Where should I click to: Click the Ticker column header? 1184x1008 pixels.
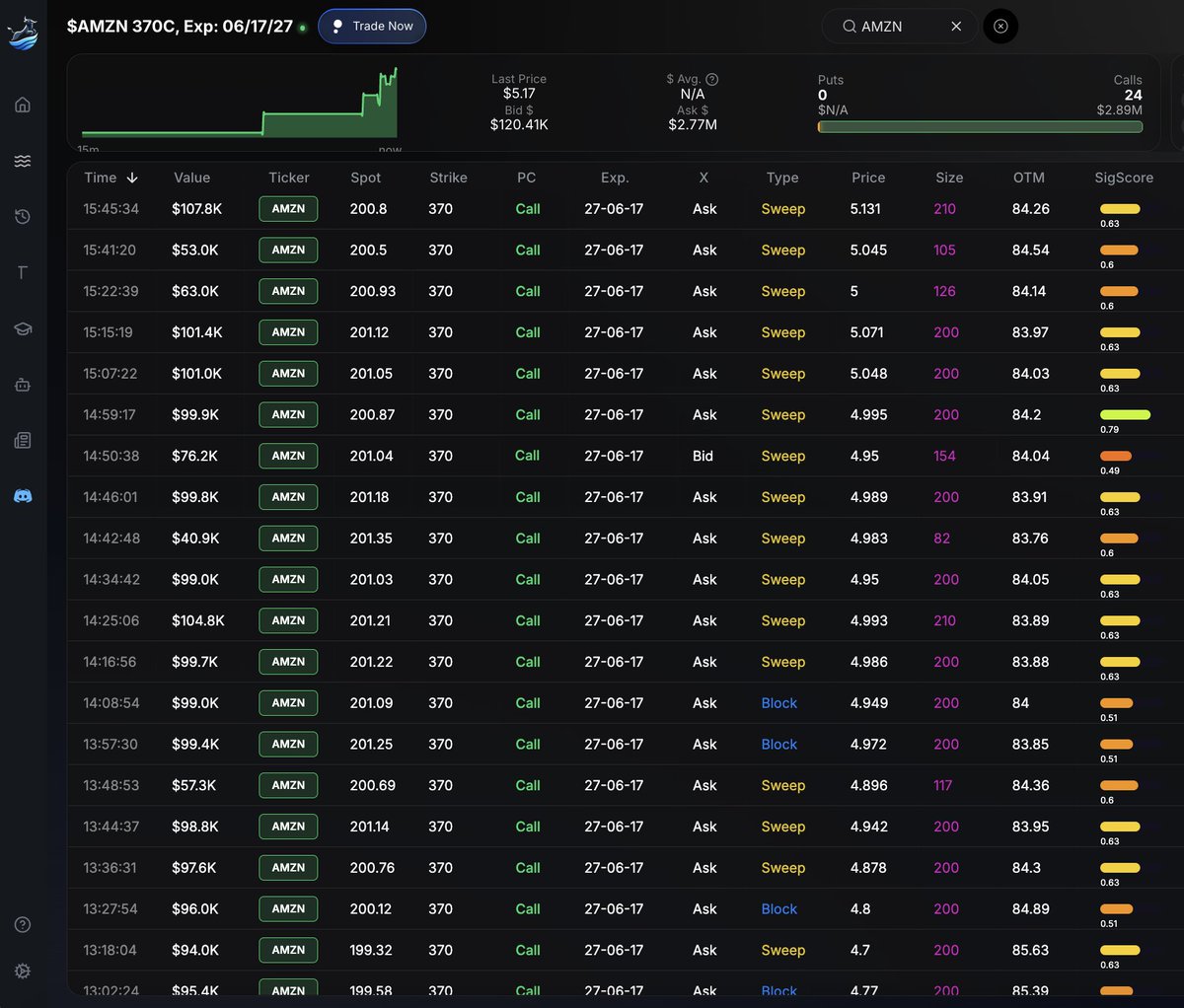pos(289,178)
